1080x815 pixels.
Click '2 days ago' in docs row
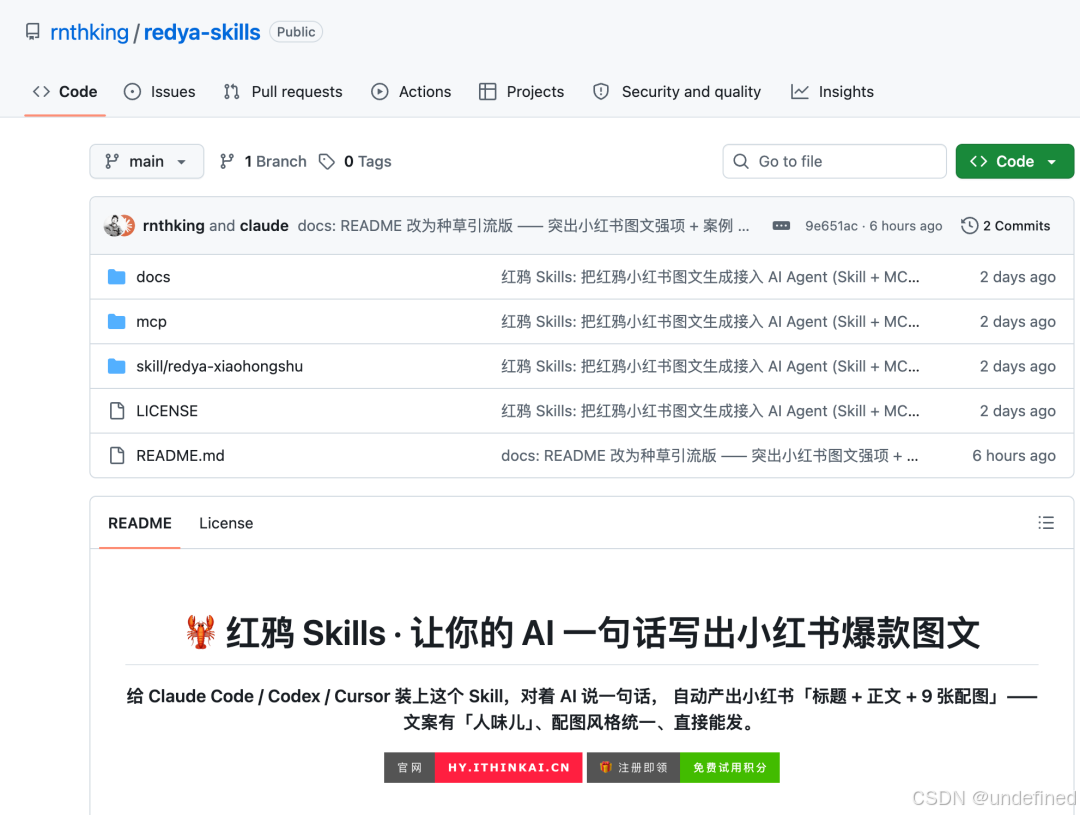point(1017,277)
